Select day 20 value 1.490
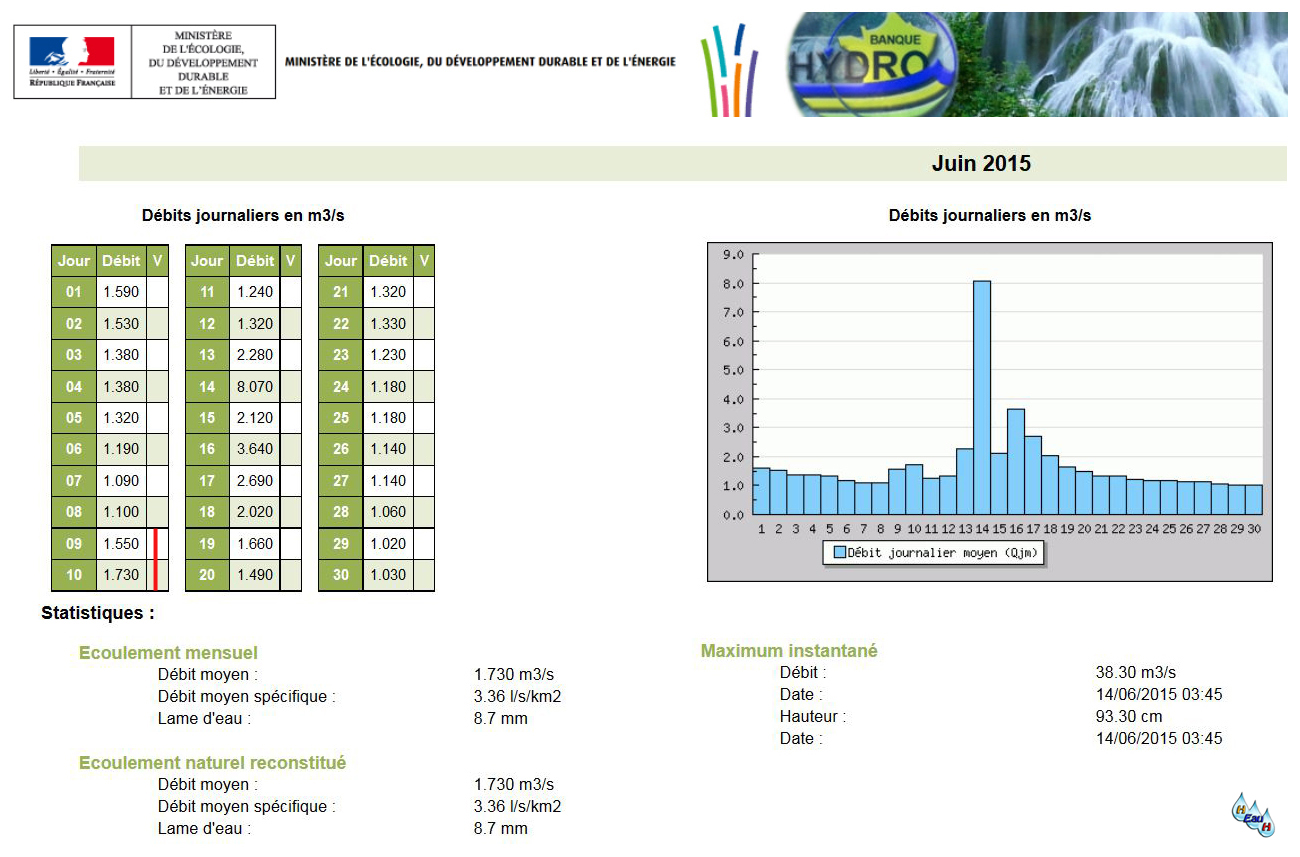This screenshot has width=1300, height=857. coord(255,575)
